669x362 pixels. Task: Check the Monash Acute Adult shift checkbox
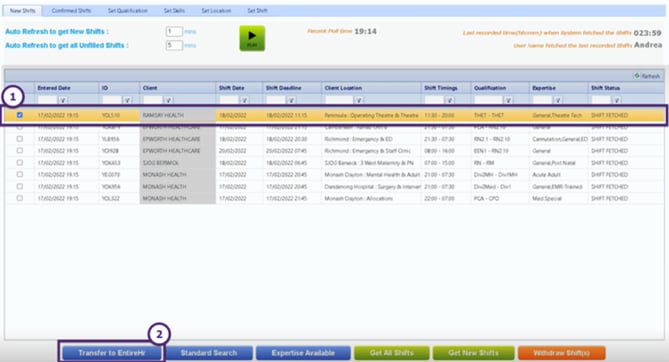[20, 174]
